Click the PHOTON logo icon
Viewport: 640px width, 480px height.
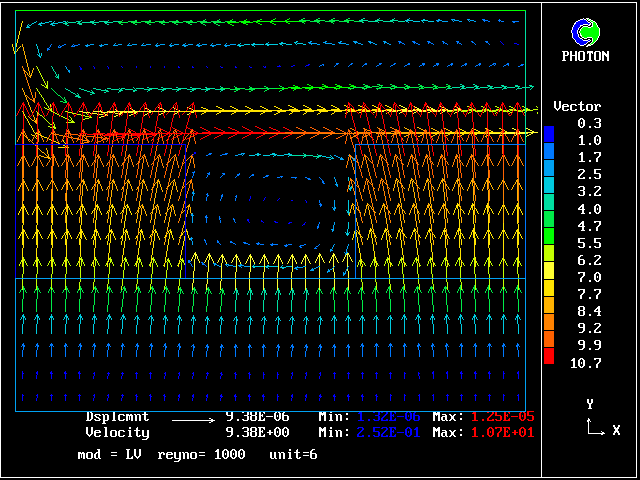point(585,32)
